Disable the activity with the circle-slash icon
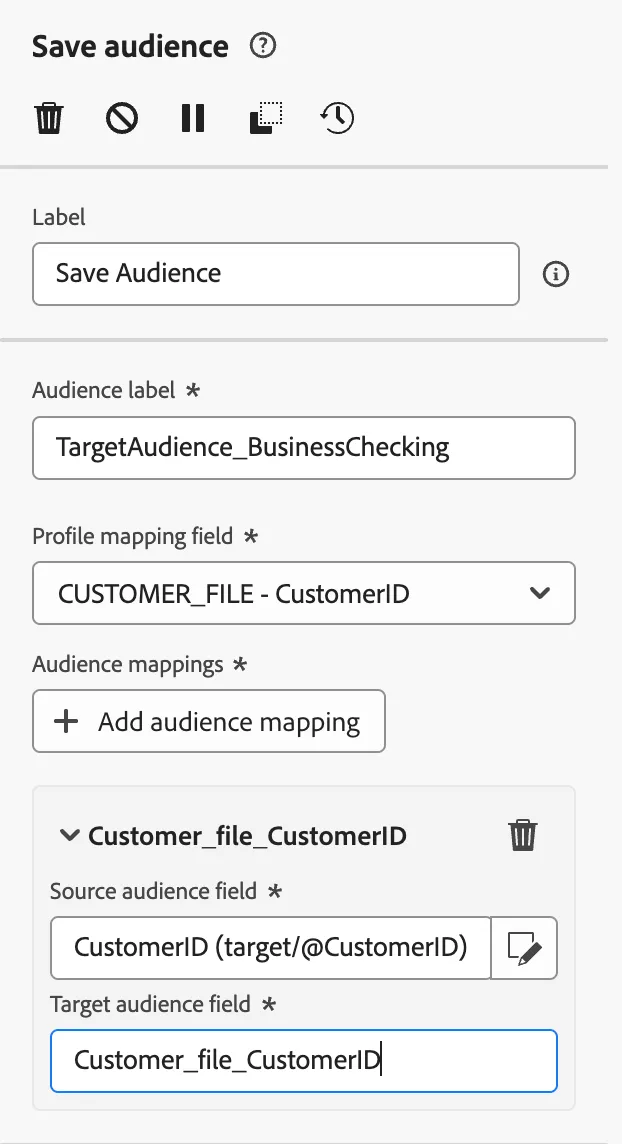622x1144 pixels. pos(122,117)
